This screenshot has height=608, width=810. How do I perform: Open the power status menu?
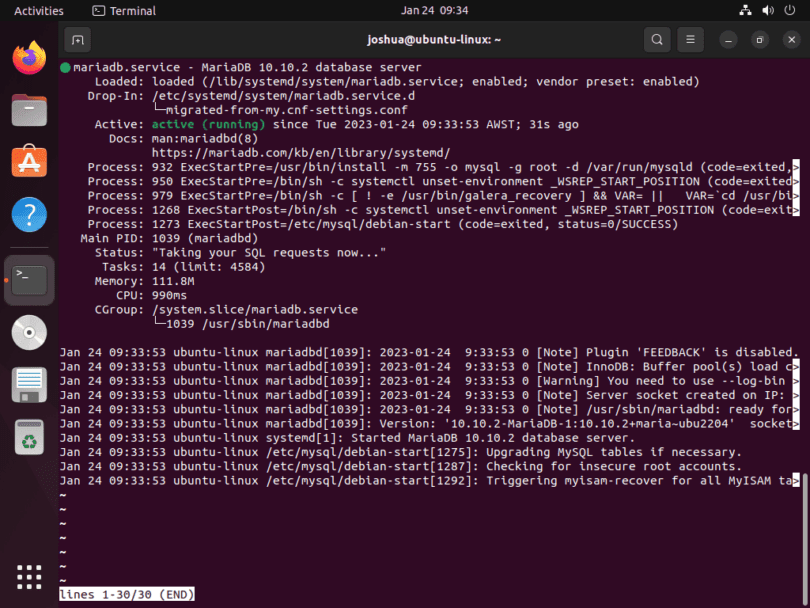click(788, 11)
